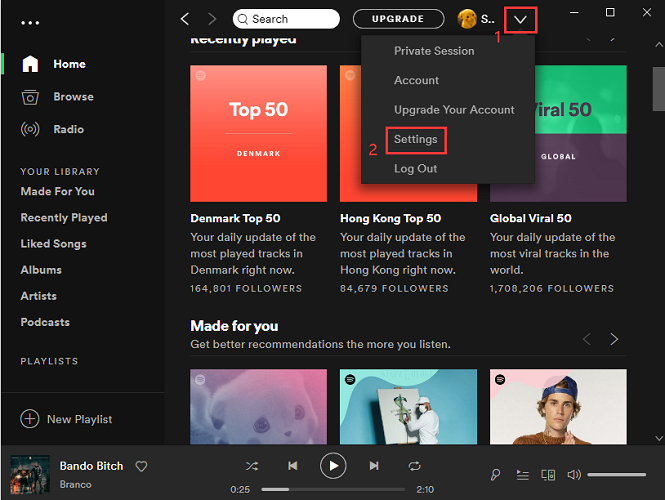The width and height of the screenshot is (665, 500).
Task: Click the Home house icon
Action: [x=30, y=64]
